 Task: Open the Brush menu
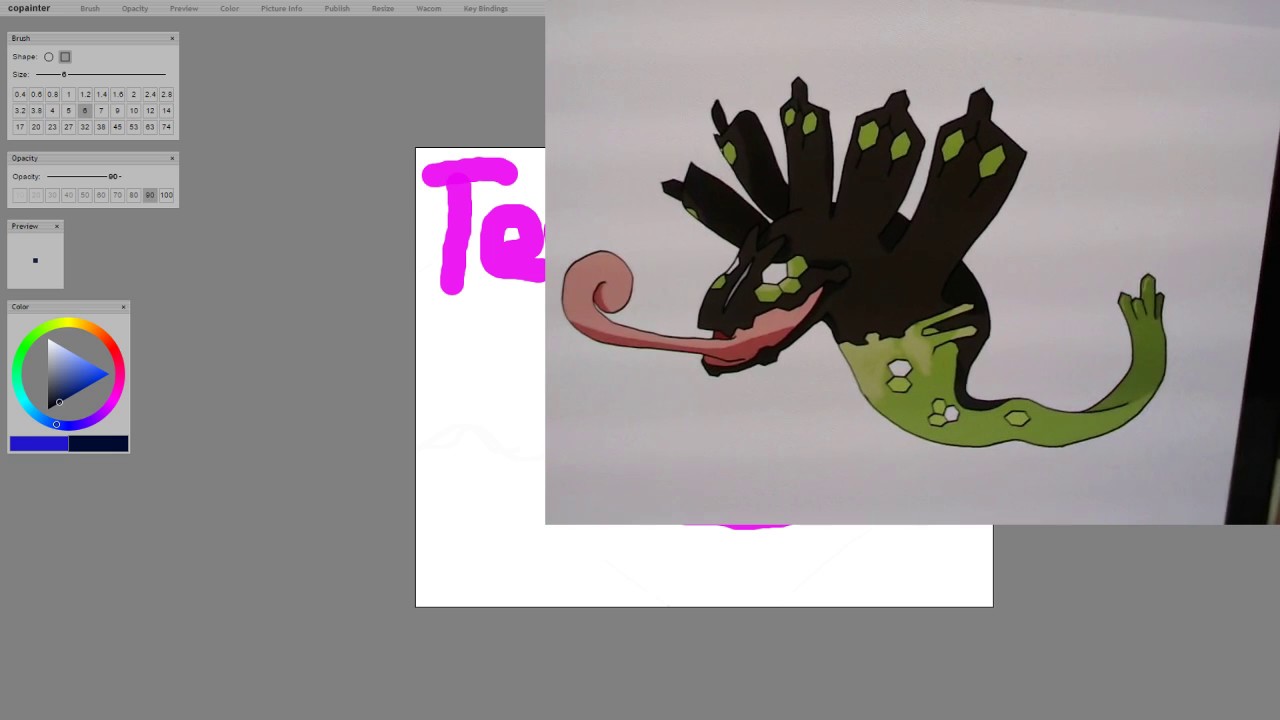90,8
